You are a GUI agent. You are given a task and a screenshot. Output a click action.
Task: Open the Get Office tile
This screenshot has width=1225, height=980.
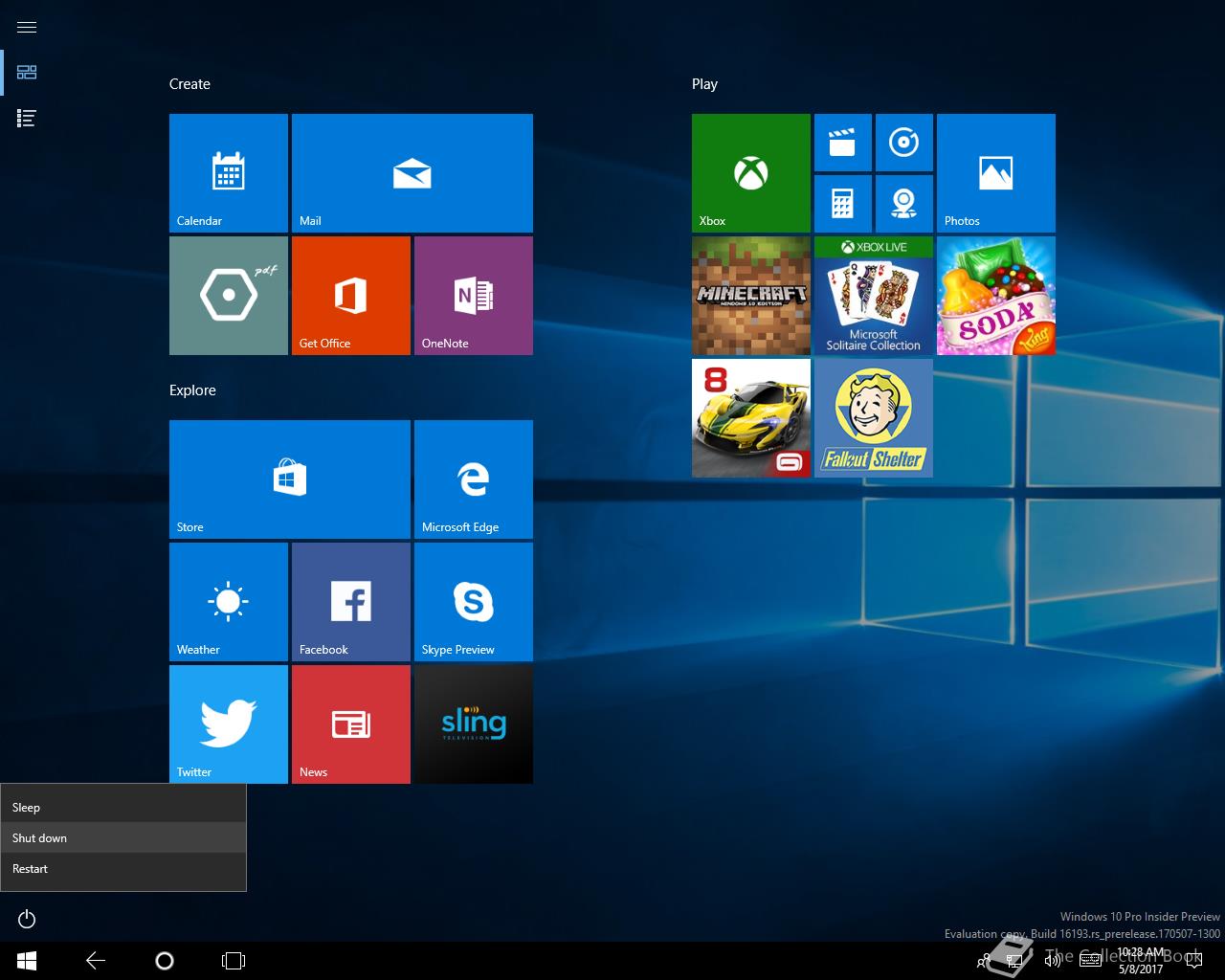point(351,296)
